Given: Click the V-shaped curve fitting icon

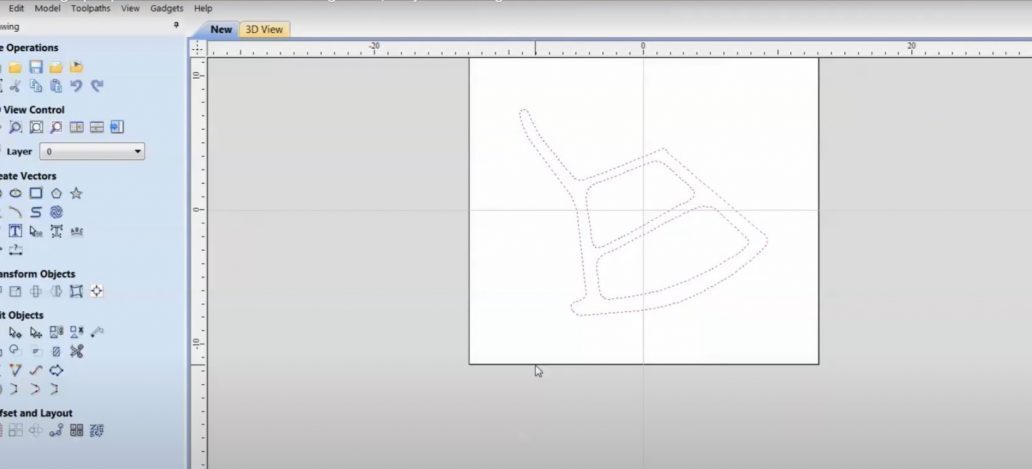Looking at the screenshot, I should 15,370.
